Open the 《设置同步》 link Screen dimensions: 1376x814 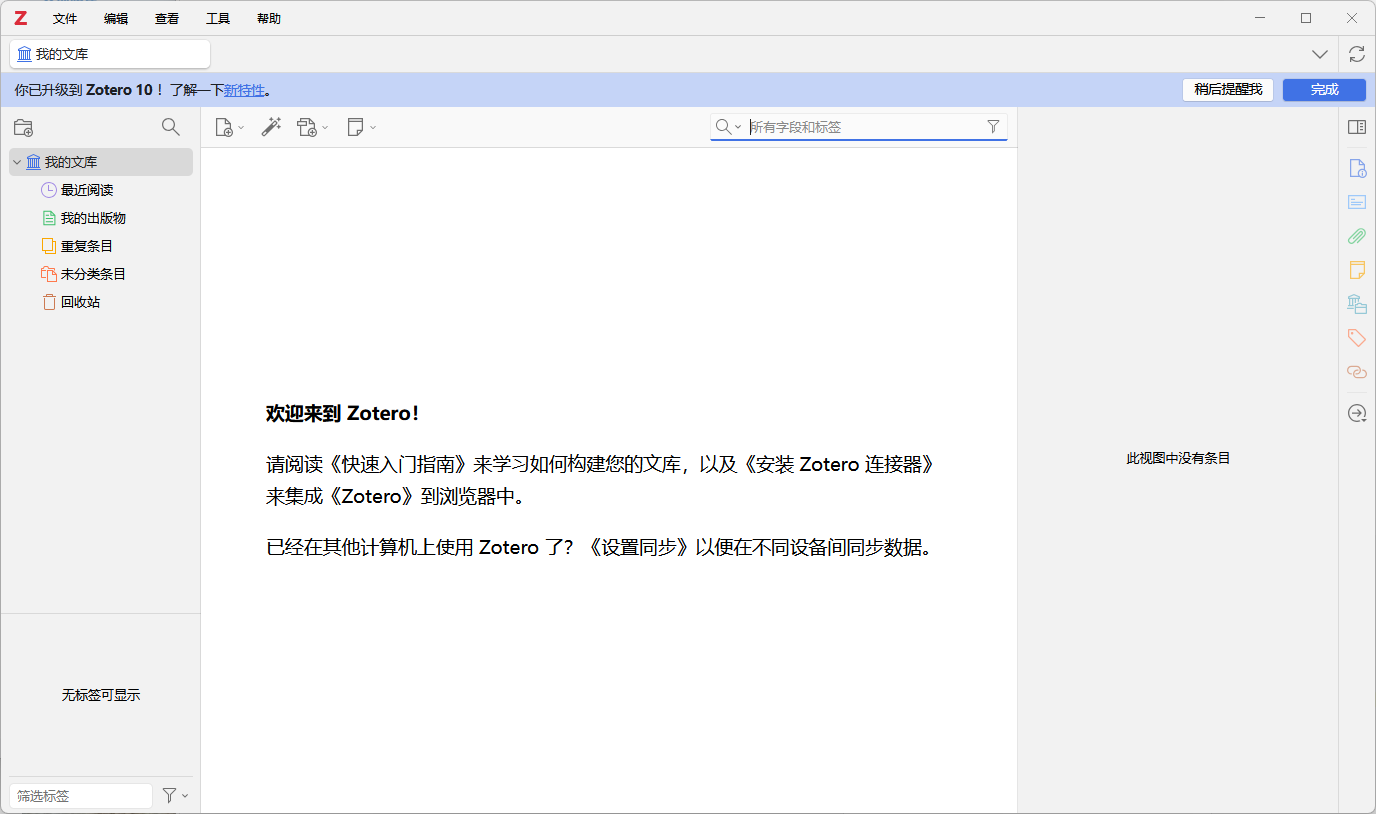pyautogui.click(x=638, y=548)
